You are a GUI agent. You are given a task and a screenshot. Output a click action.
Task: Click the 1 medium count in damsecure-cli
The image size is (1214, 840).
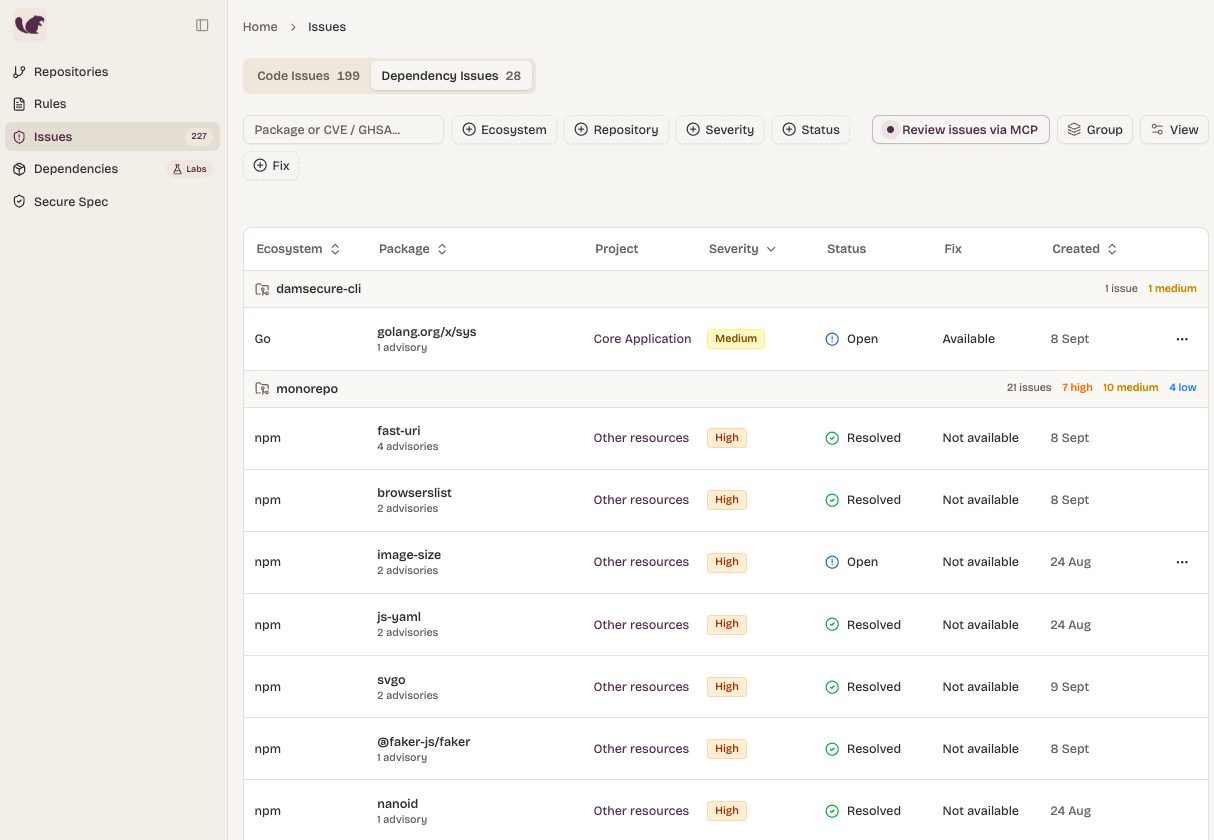tap(1172, 289)
